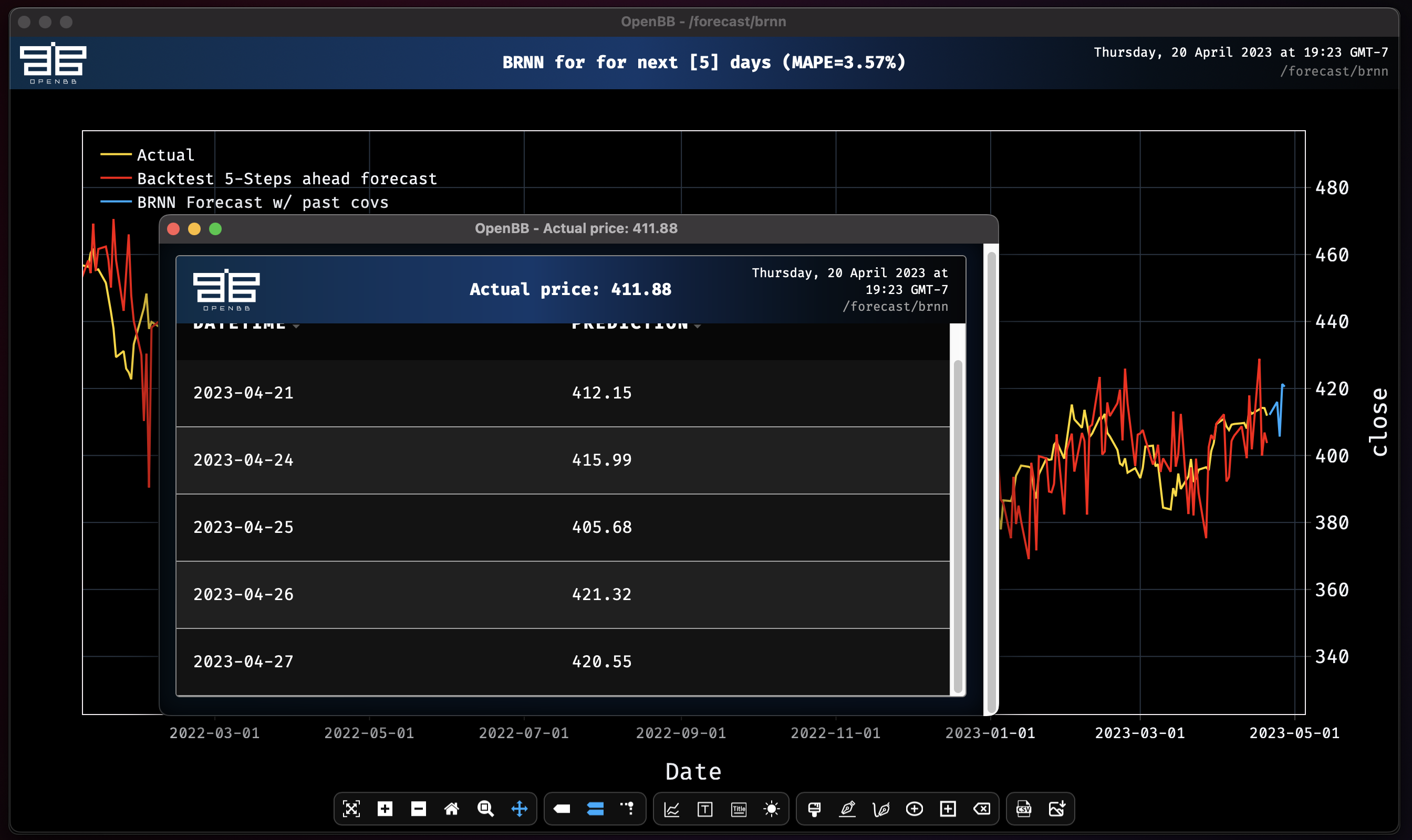Click the OpenBB logo in the Actual price window
This screenshot has width=1412, height=840.
coord(226,290)
